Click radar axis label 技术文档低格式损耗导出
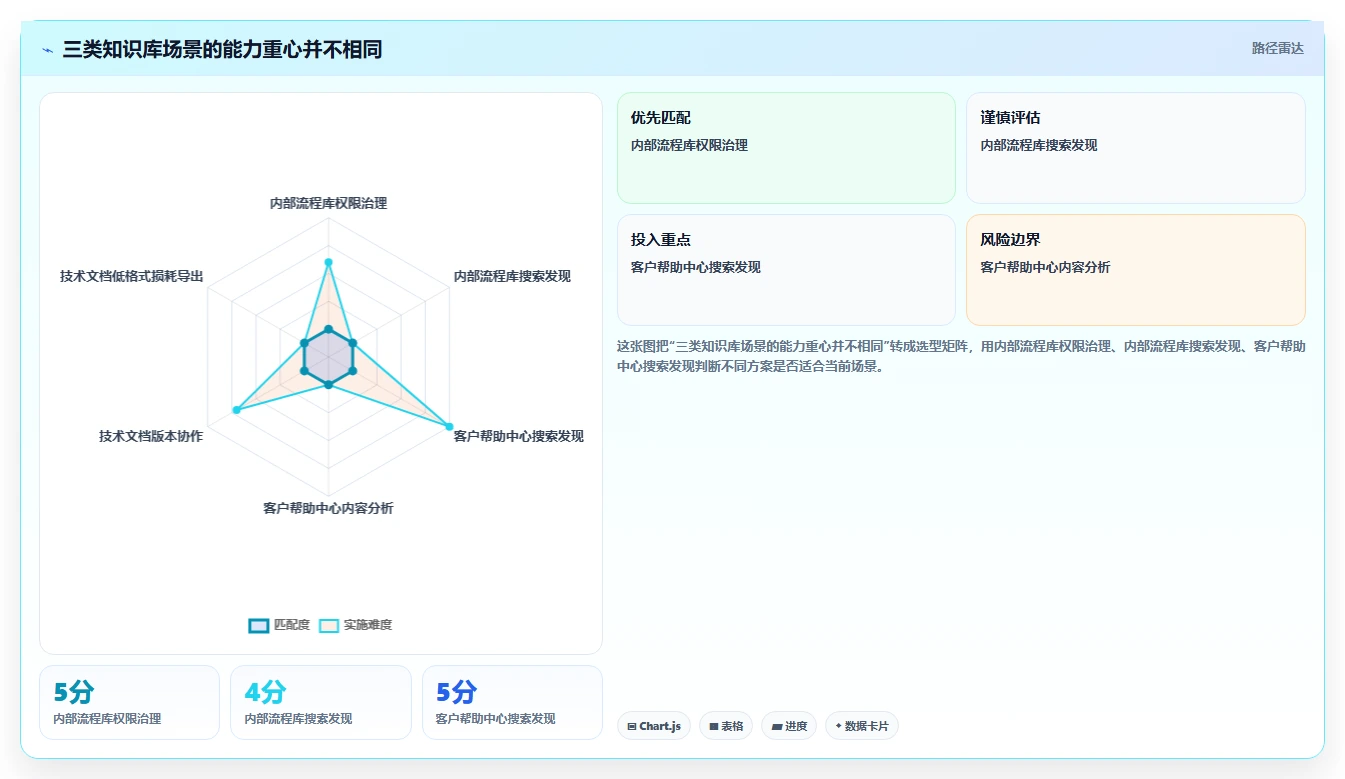The image size is (1345, 779). click(x=131, y=276)
